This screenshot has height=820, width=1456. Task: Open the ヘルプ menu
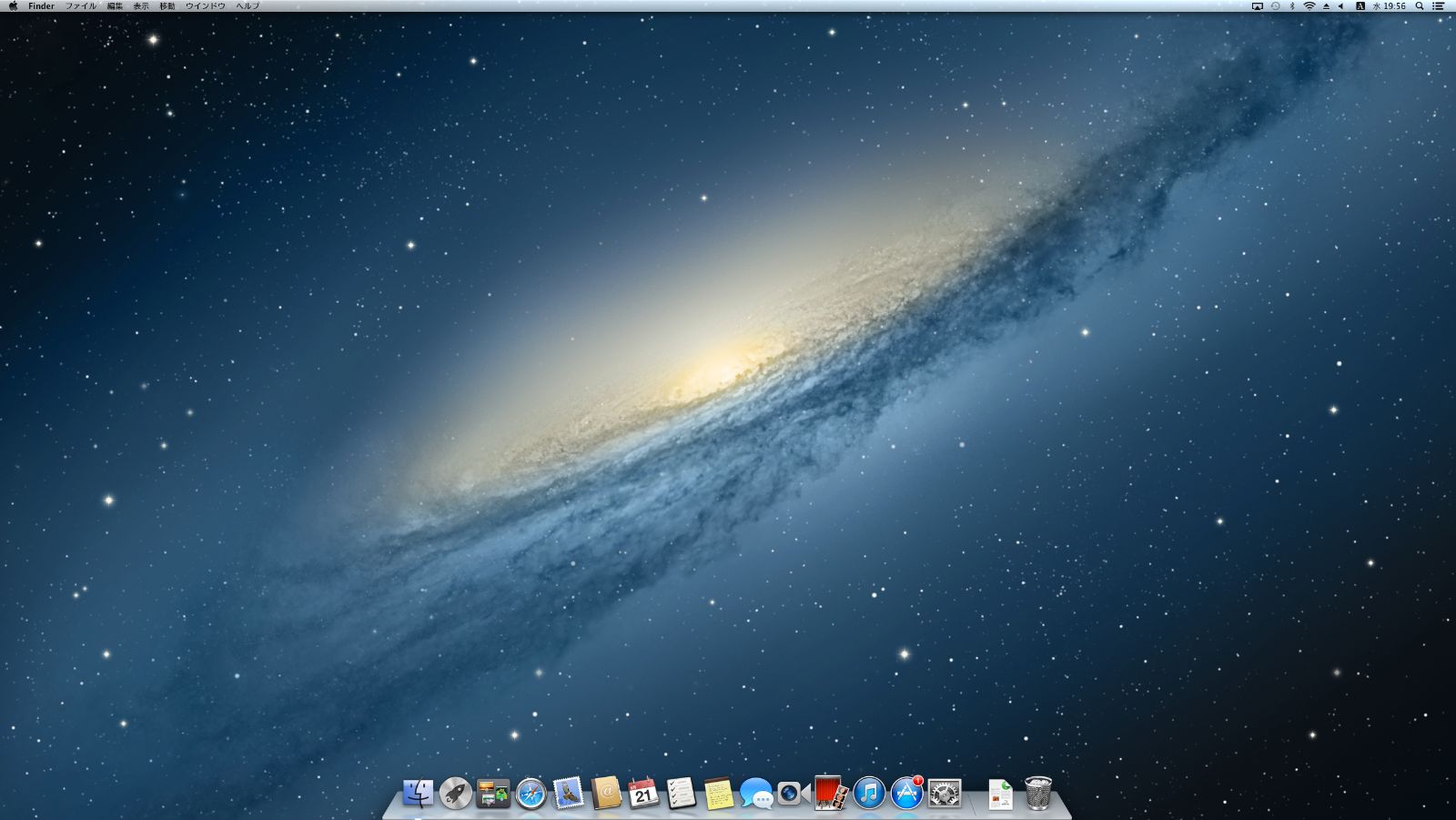coord(248,5)
